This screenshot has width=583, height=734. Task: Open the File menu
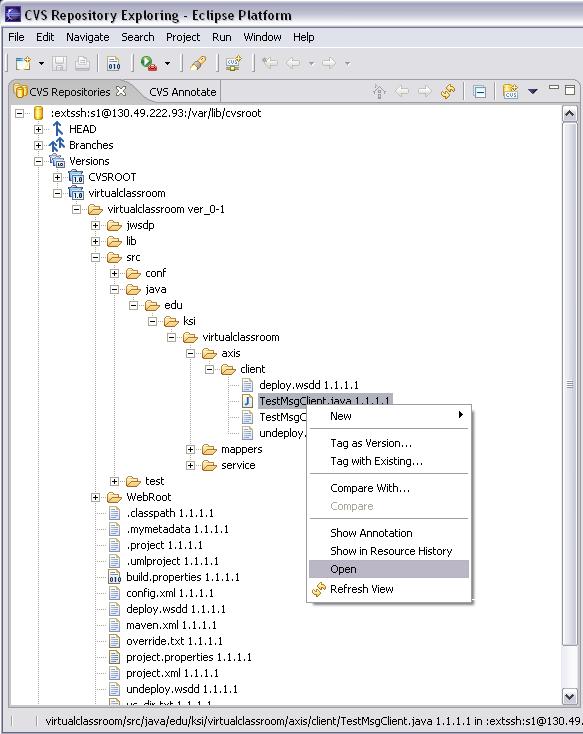[x=16, y=37]
